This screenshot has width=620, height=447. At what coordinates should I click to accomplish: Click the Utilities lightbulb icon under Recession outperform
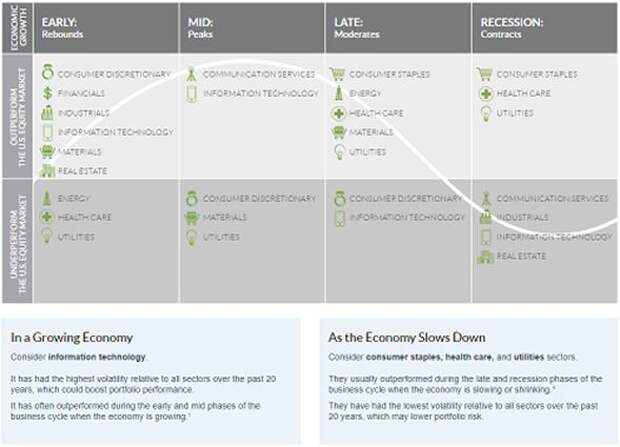click(486, 114)
